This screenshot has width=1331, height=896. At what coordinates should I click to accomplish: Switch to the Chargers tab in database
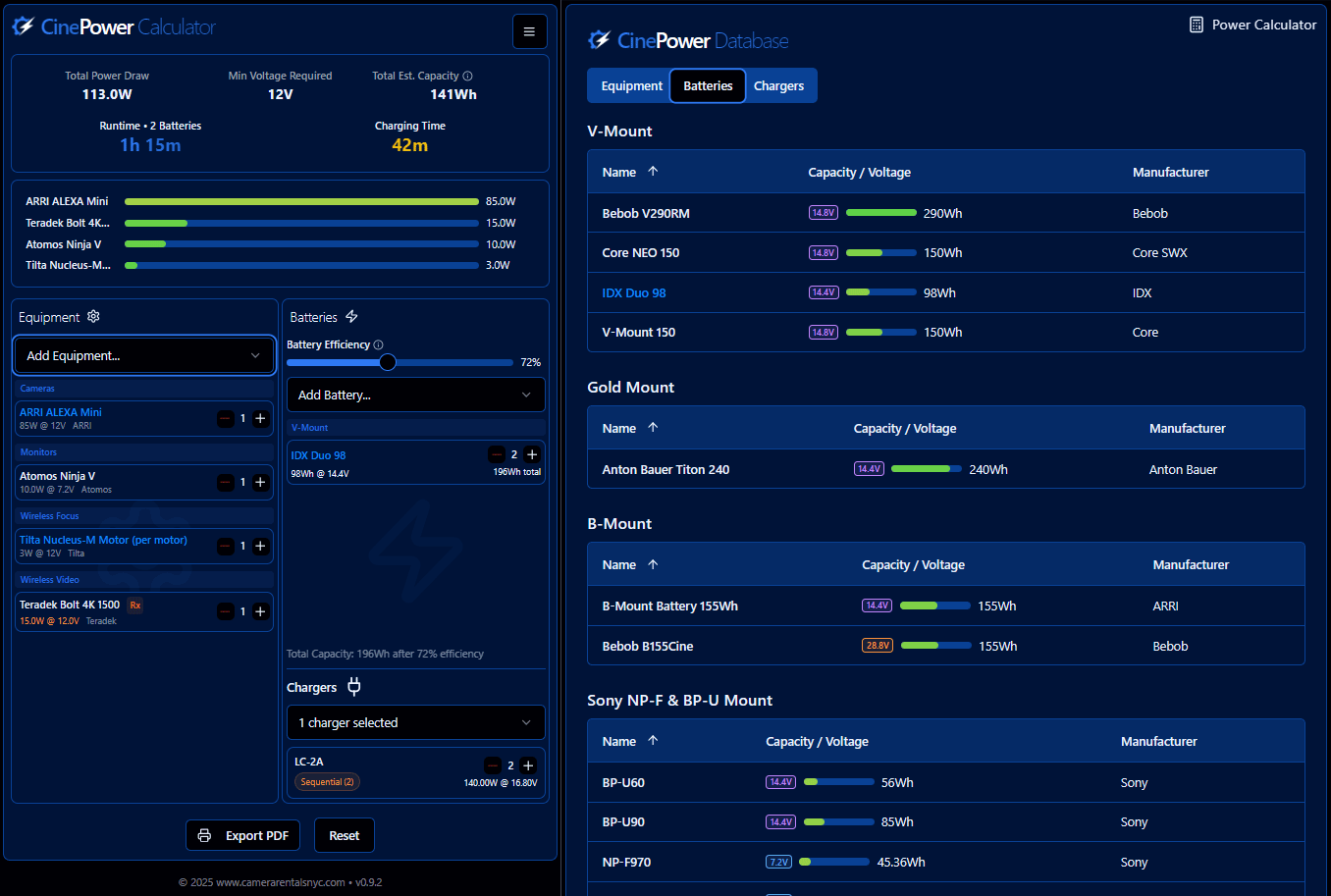(778, 85)
